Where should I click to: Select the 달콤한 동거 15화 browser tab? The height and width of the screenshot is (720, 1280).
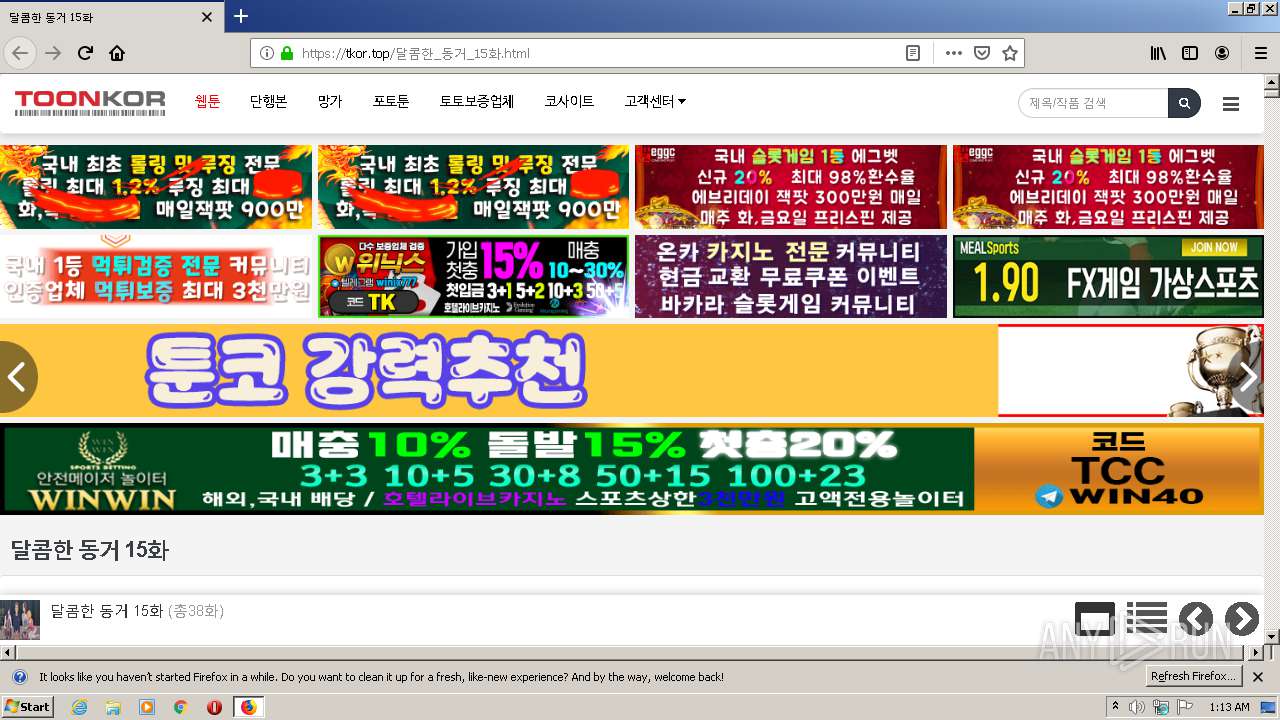coord(112,17)
